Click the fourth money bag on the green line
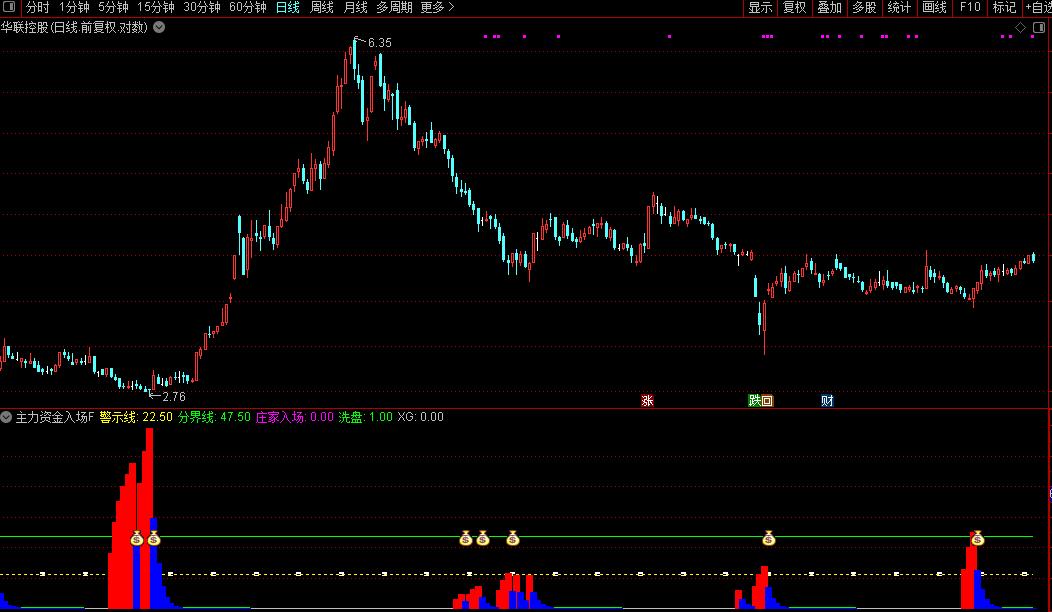Screen dimensions: 1052x612 point(483,538)
